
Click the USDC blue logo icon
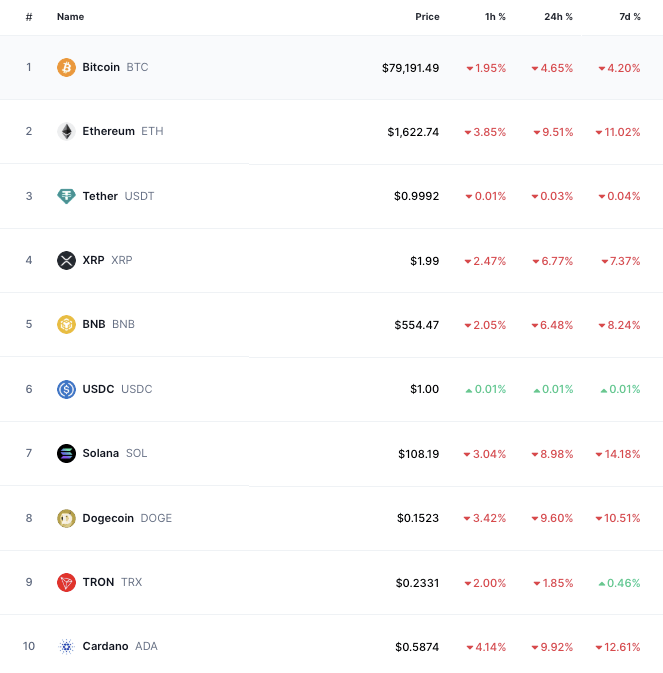click(x=66, y=389)
